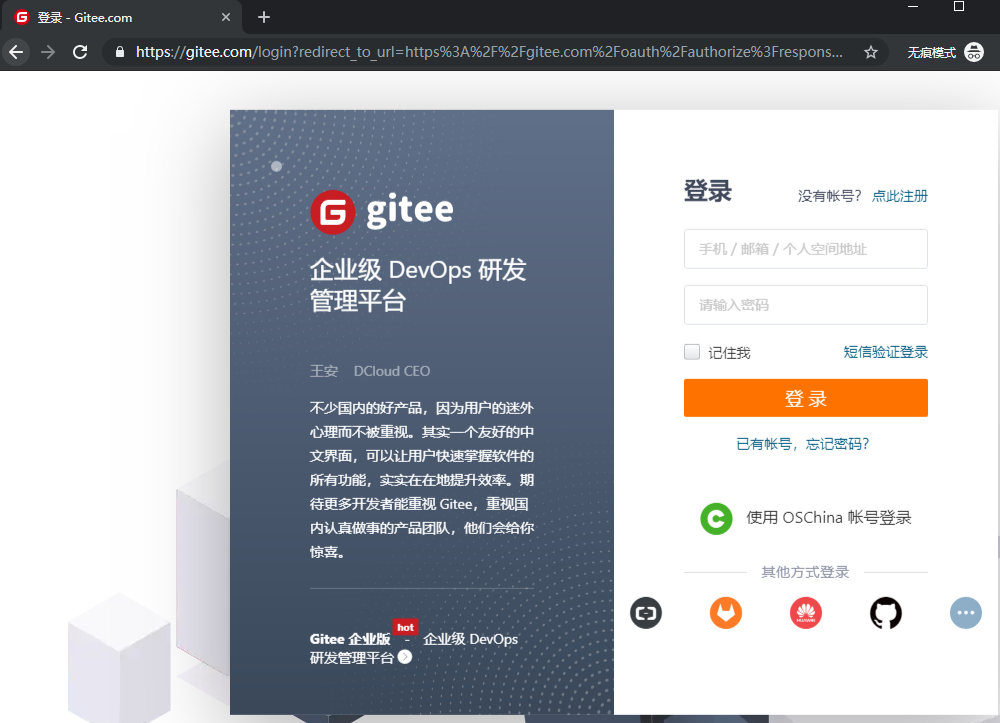The height and width of the screenshot is (723, 1000).
Task: Click the 其他方式登录 label
Action: (805, 572)
